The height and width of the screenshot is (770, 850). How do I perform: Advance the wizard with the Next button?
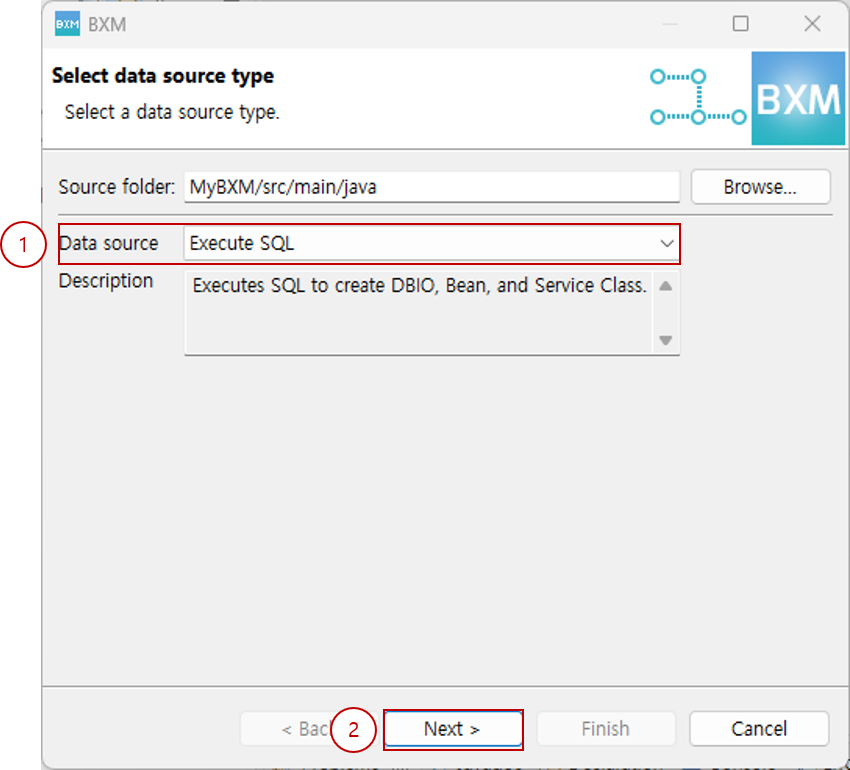pos(453,728)
